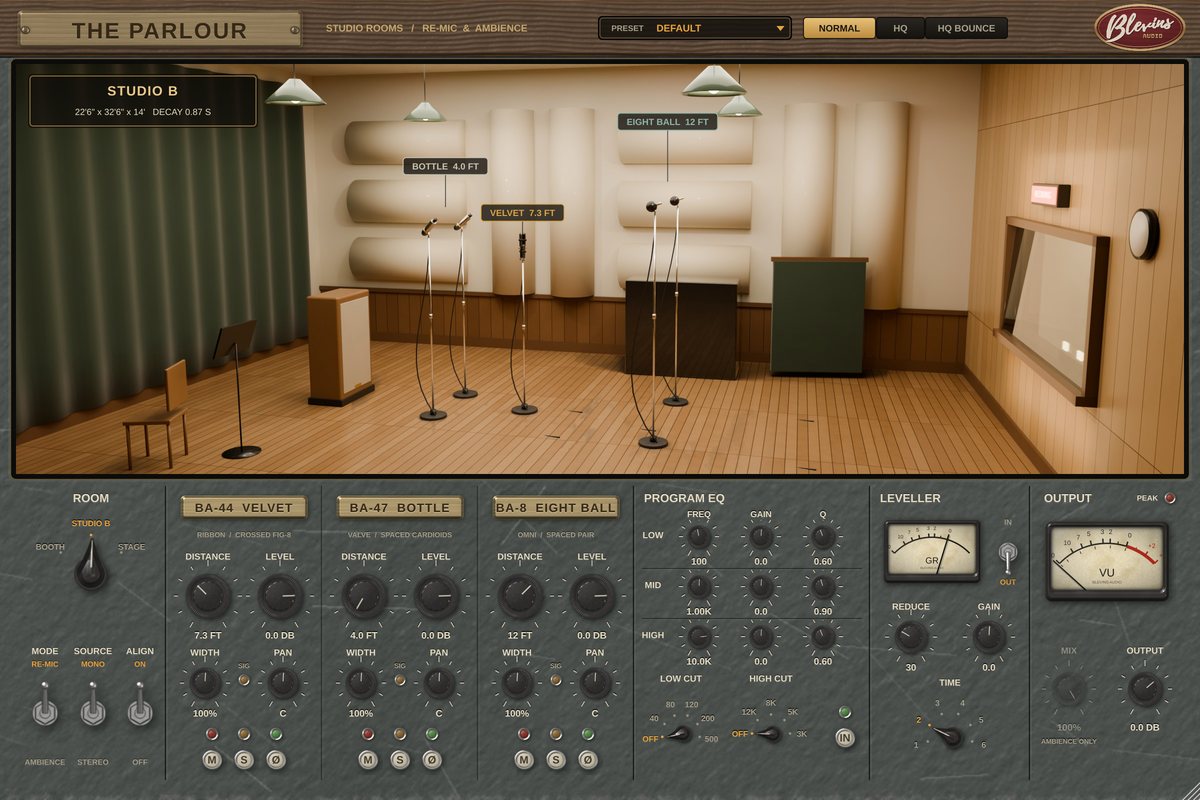
Task: Solo the BA-44 Velvet microphone
Action: click(243, 760)
